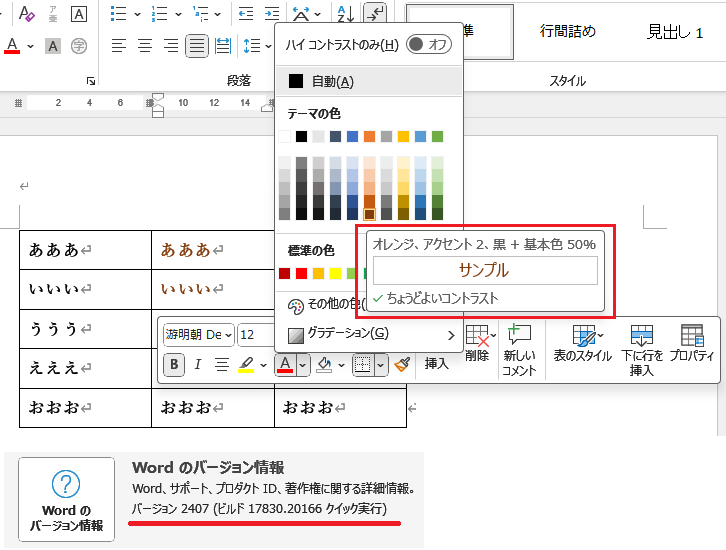
Task: Pick standard yellow color swatch
Action: (x=335, y=274)
